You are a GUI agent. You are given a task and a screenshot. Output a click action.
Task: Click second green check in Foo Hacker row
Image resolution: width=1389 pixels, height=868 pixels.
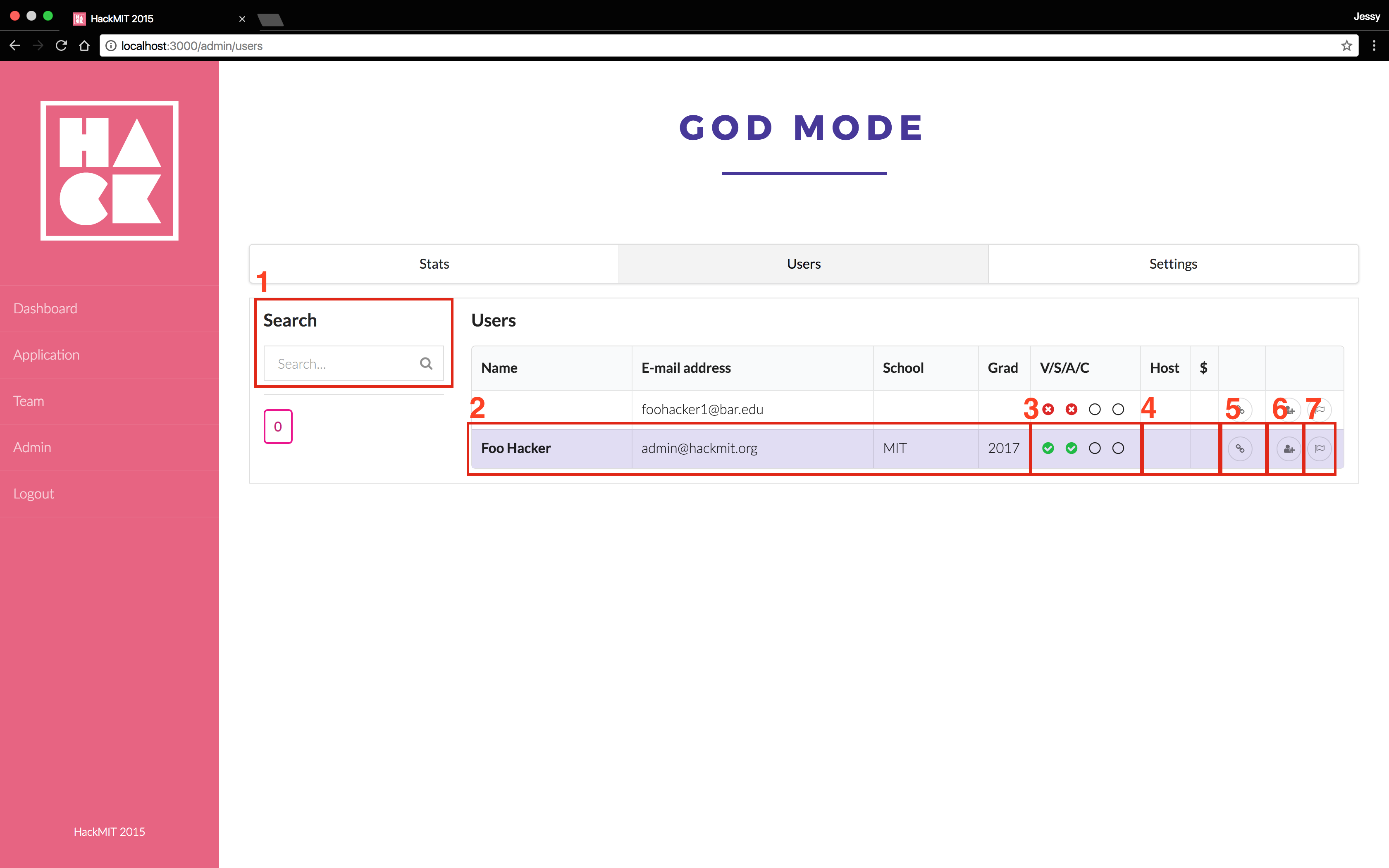1071,448
